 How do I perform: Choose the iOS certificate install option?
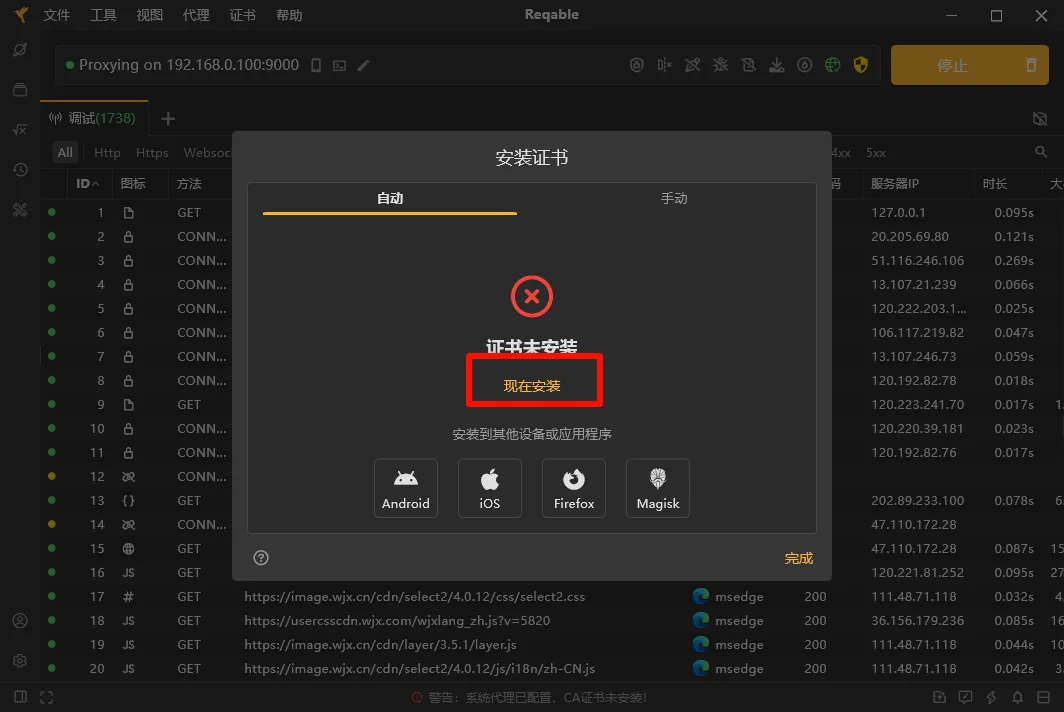tap(489, 488)
